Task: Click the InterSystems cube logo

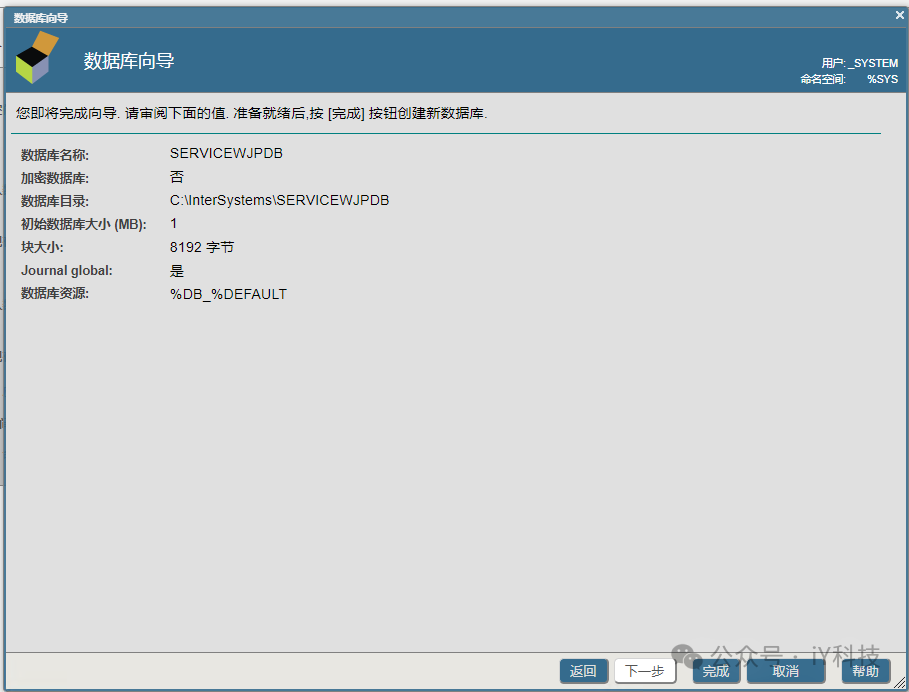Action: coord(36,57)
